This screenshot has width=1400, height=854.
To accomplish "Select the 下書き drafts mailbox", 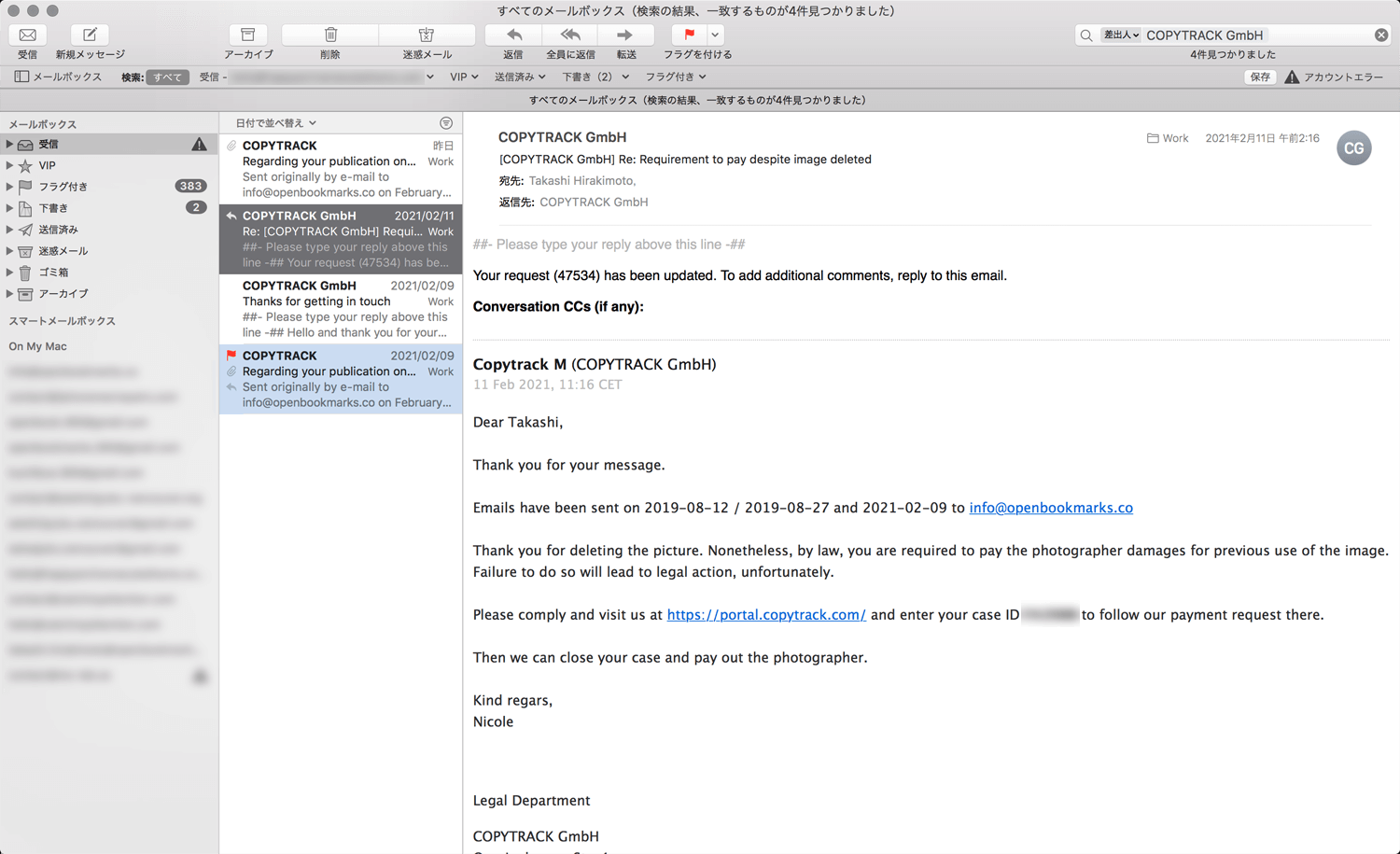I will [109, 208].
